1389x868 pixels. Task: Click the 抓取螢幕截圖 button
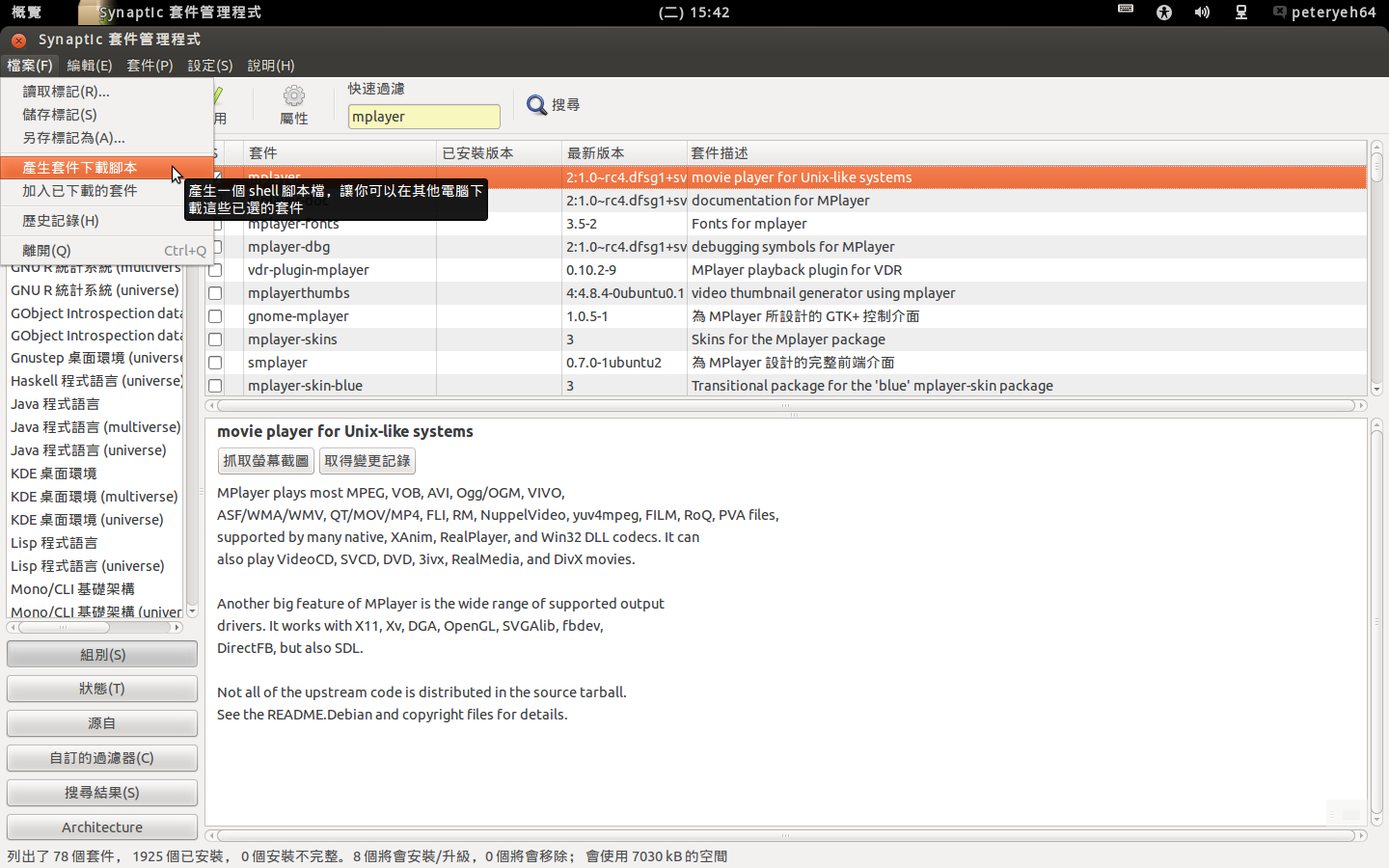click(266, 461)
